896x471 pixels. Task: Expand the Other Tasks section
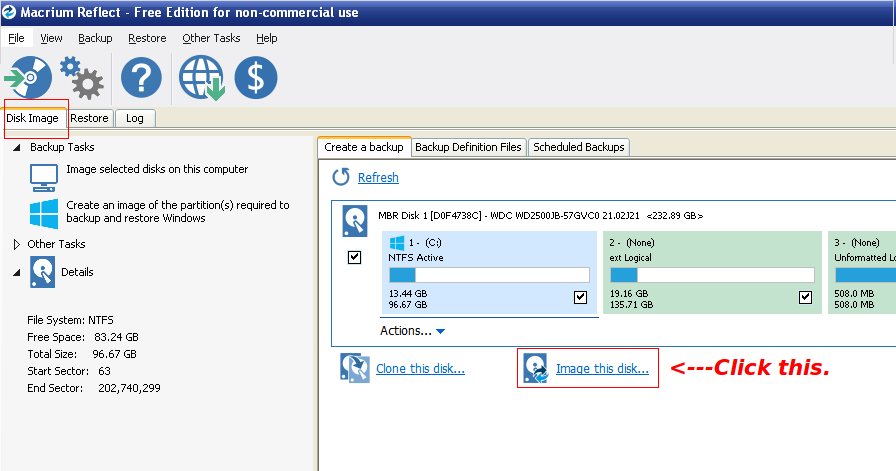pos(17,244)
